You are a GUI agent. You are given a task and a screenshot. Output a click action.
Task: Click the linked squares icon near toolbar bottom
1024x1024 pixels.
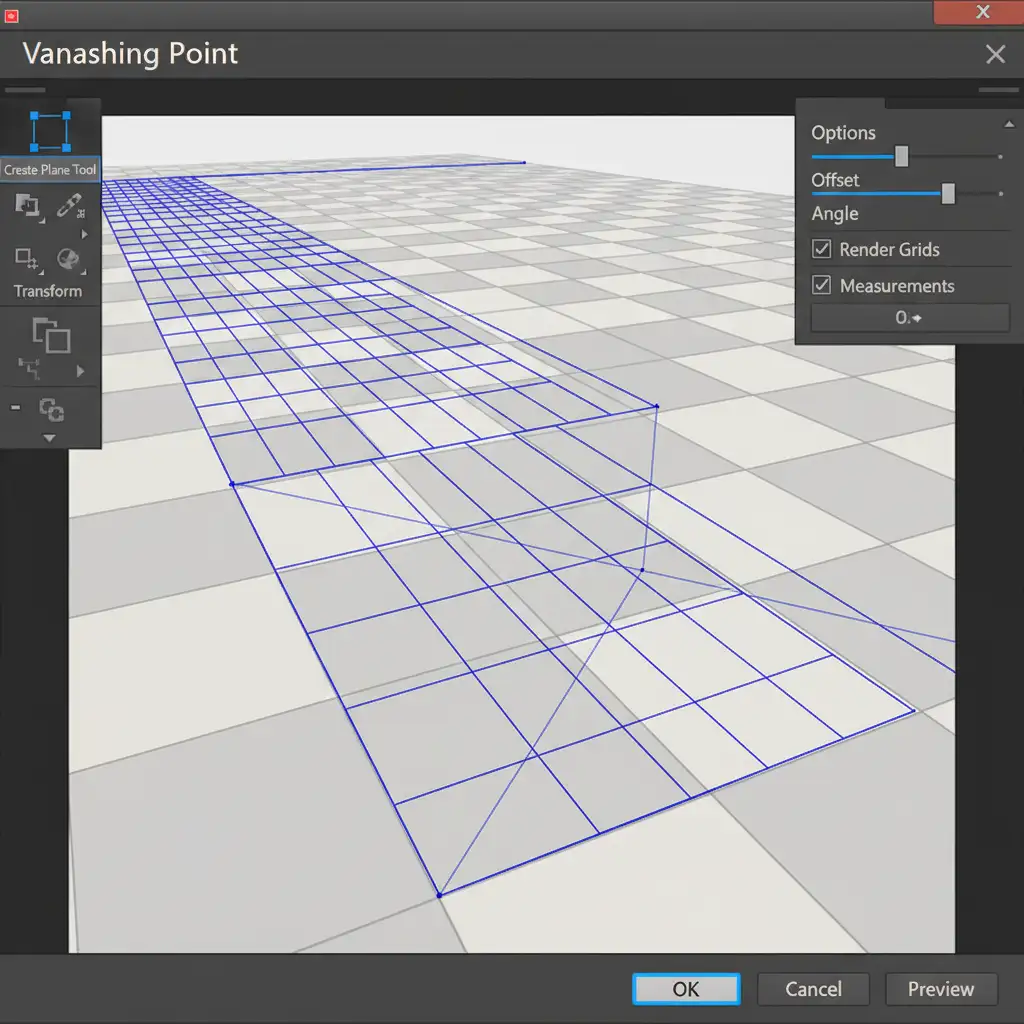point(51,409)
